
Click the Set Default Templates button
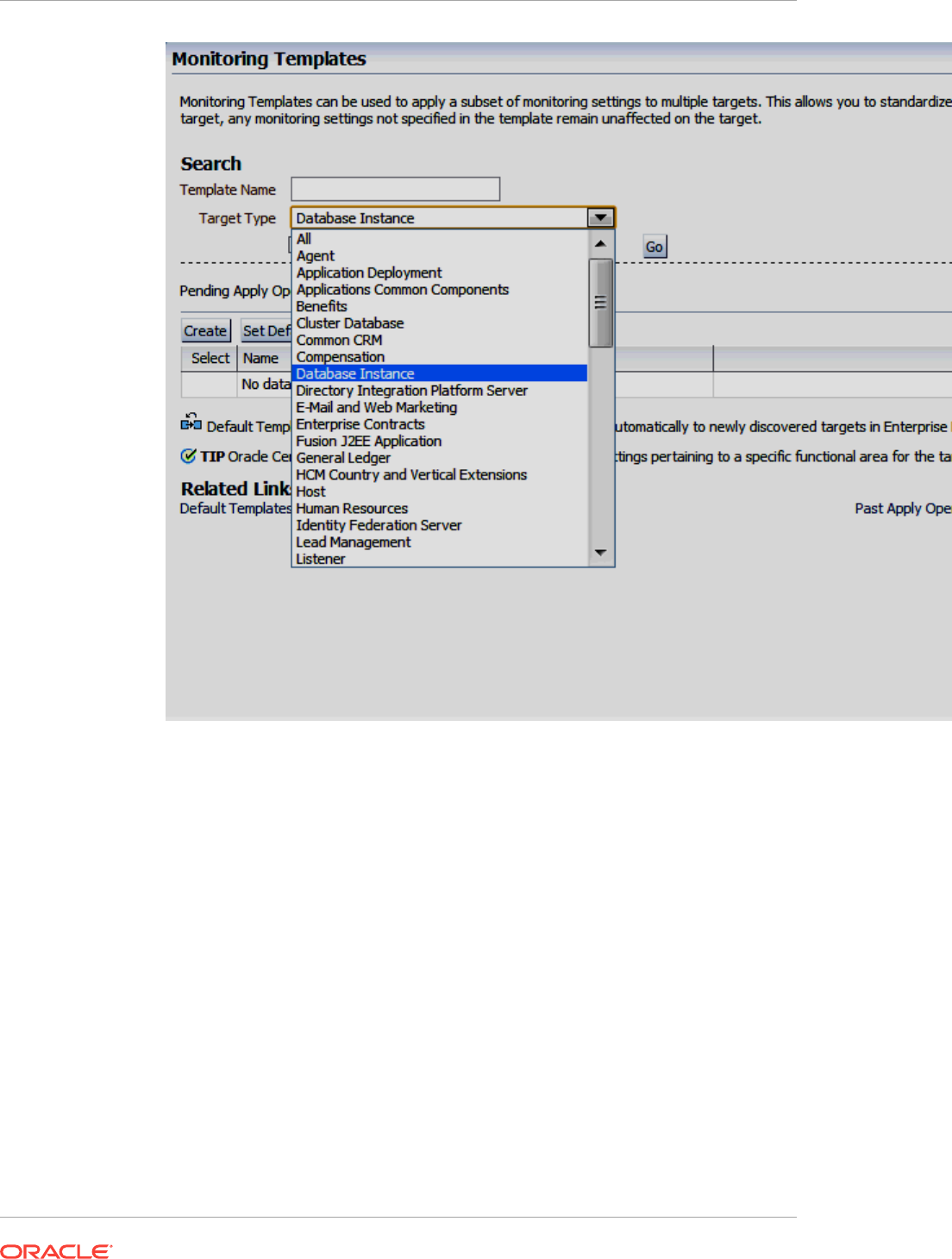[266, 330]
